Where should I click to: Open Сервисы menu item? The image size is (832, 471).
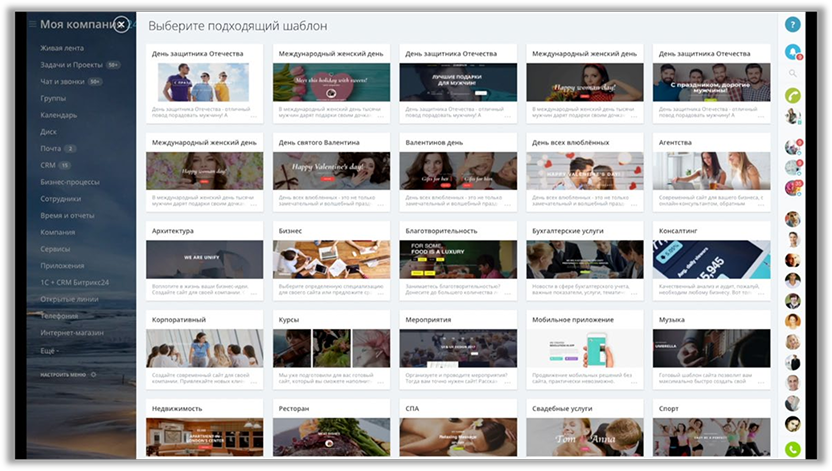click(55, 249)
